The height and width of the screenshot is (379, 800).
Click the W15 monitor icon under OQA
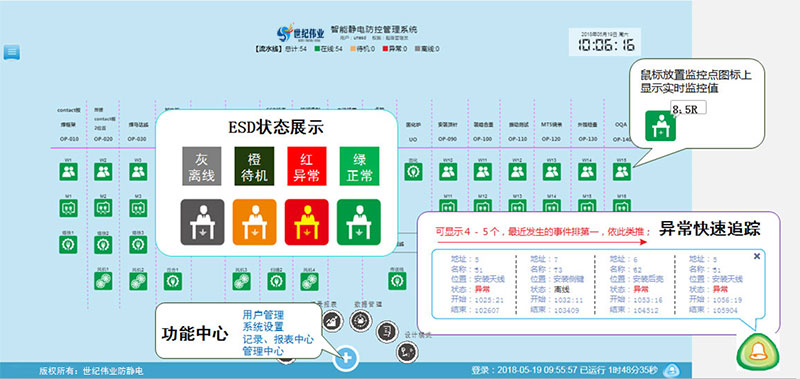click(x=621, y=171)
